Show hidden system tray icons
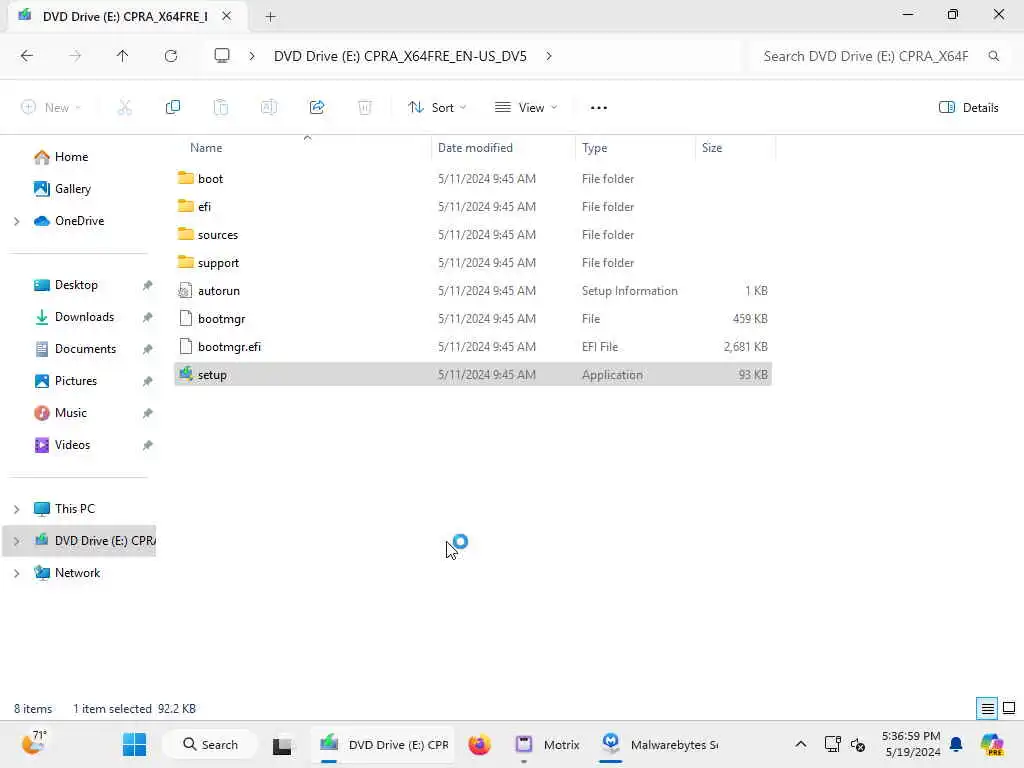This screenshot has height=768, width=1024. [x=801, y=744]
